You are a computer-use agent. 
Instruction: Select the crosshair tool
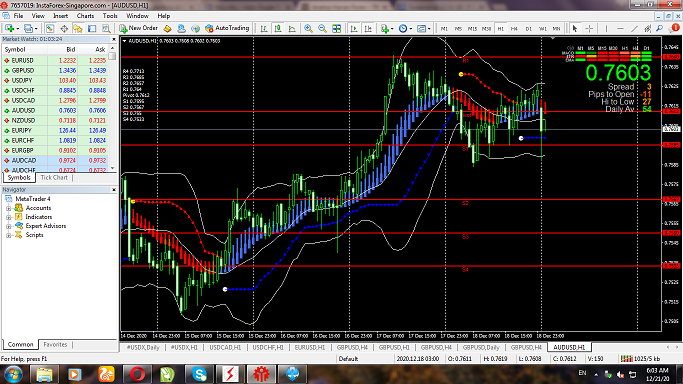point(589,28)
